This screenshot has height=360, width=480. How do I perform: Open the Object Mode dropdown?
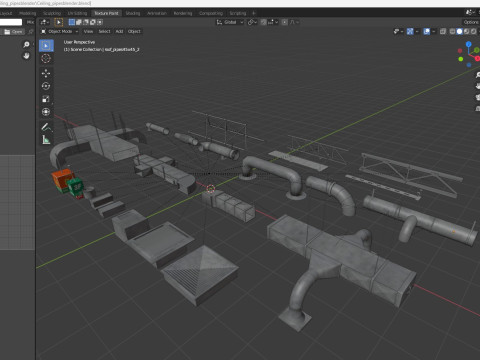pyautogui.click(x=59, y=31)
